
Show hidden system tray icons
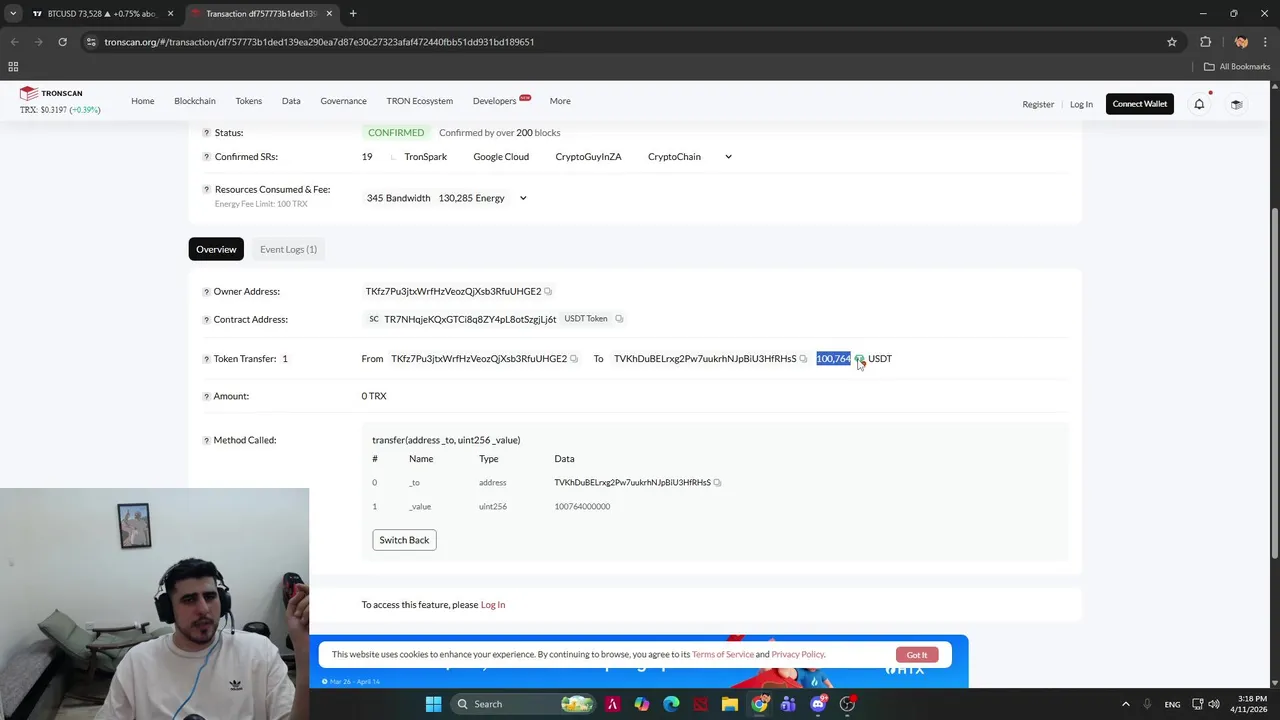pos(1125,704)
